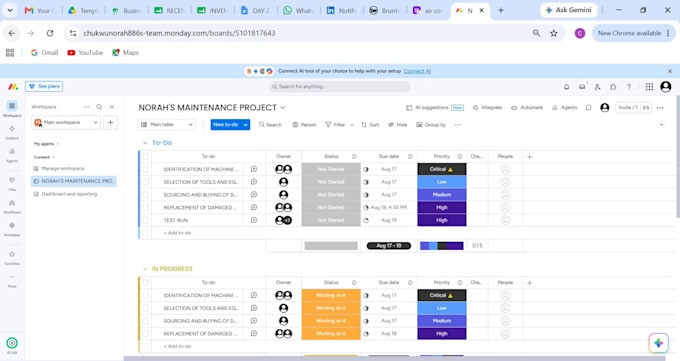Open the New to-do dropdown arrow
This screenshot has height=361, width=680.
(x=245, y=125)
